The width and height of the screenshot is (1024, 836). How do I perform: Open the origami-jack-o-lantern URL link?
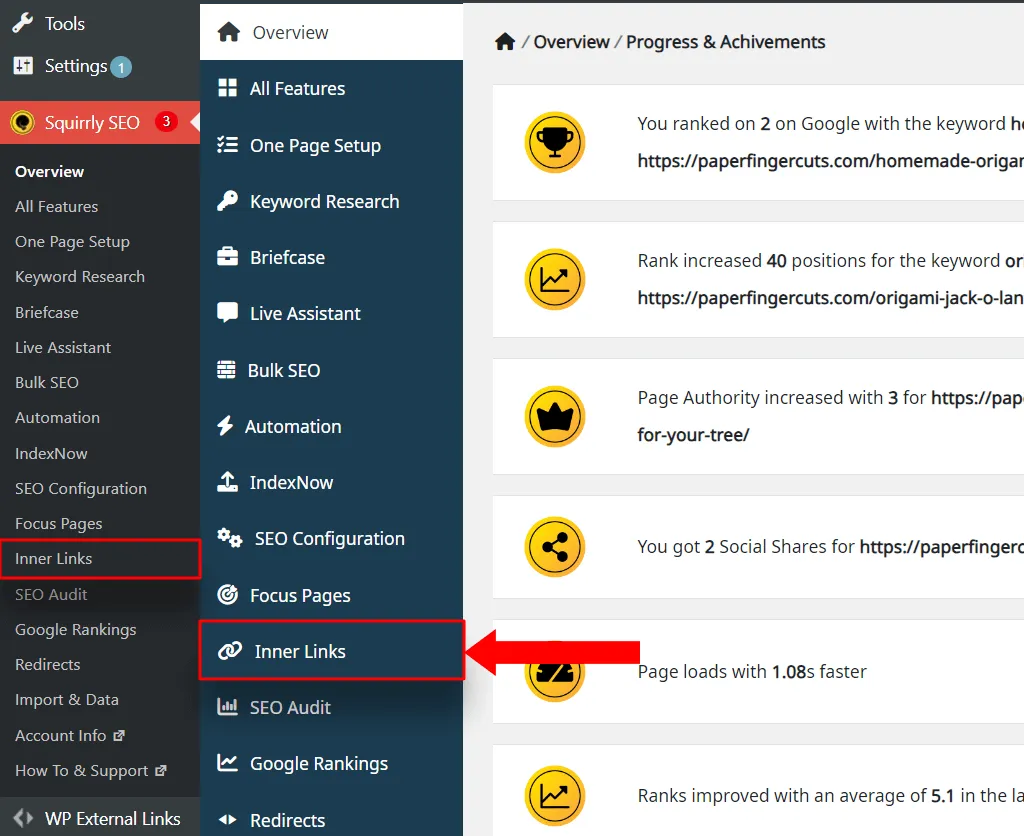pos(831,298)
